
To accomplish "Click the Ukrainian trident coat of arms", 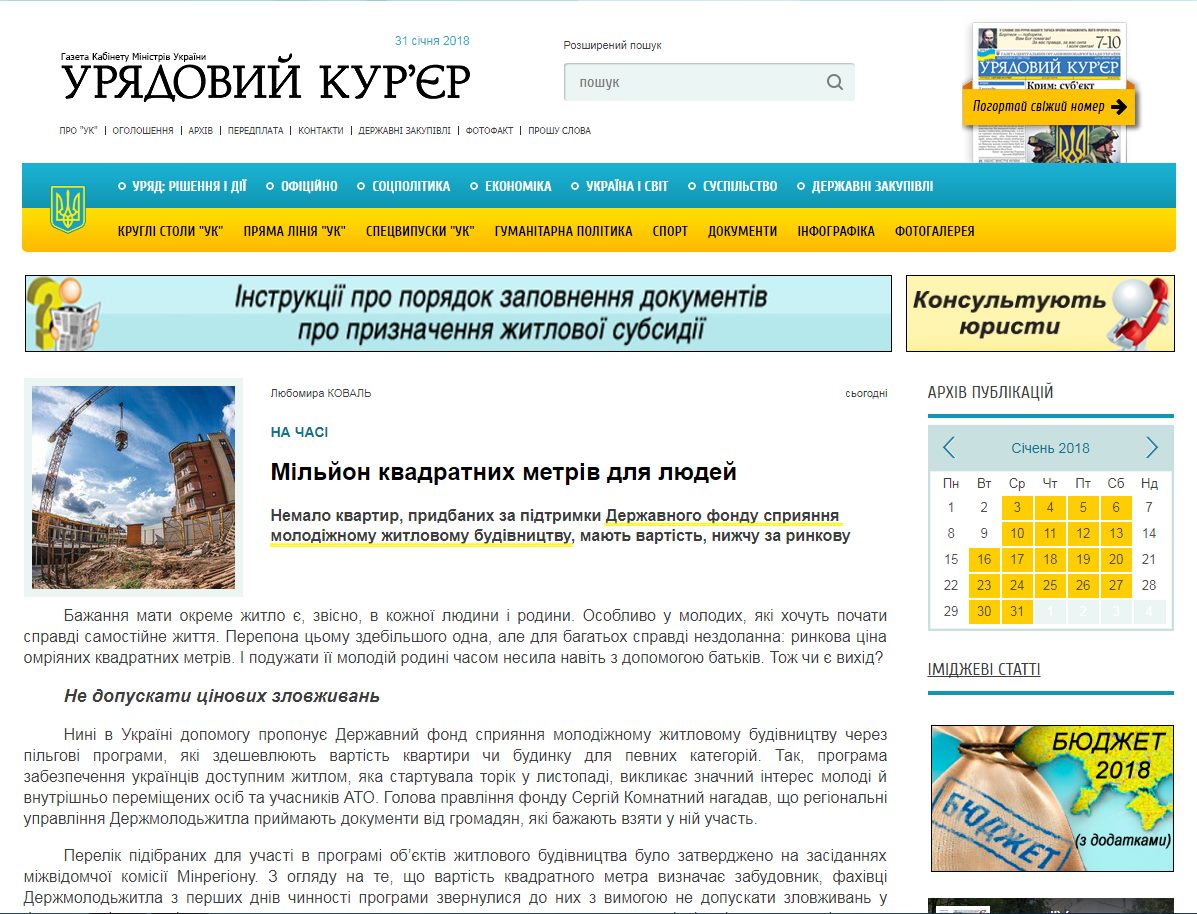I will (67, 208).
